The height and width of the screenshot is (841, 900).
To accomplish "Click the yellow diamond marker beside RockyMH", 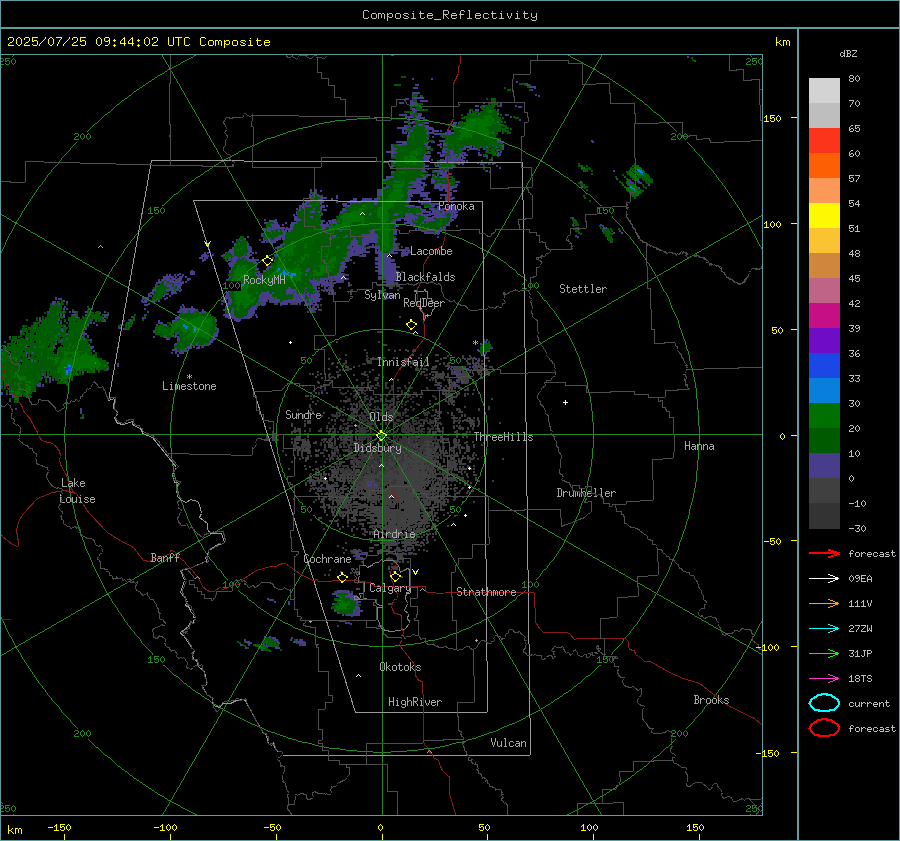I will (267, 261).
